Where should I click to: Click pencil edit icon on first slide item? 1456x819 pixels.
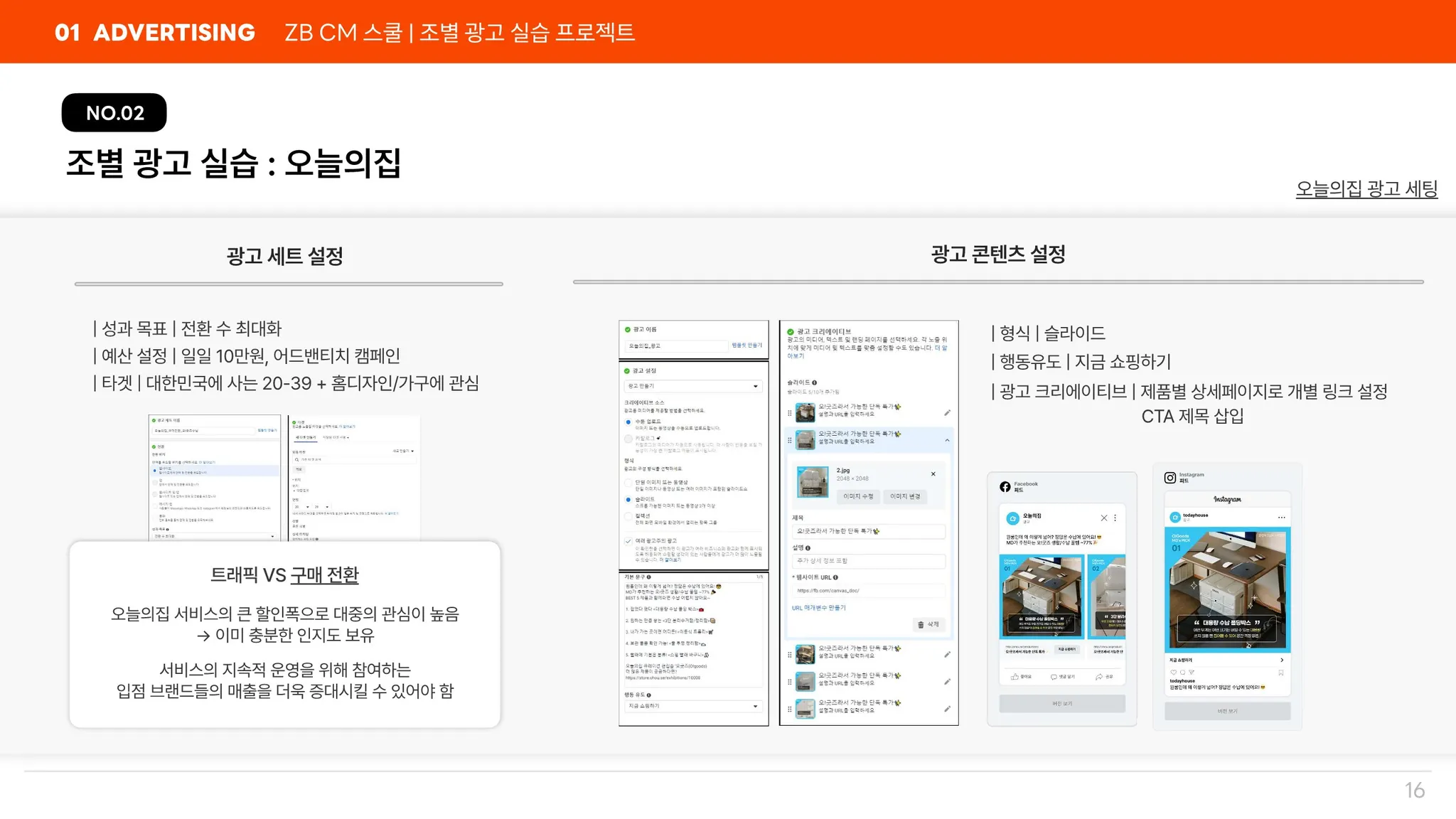(947, 413)
